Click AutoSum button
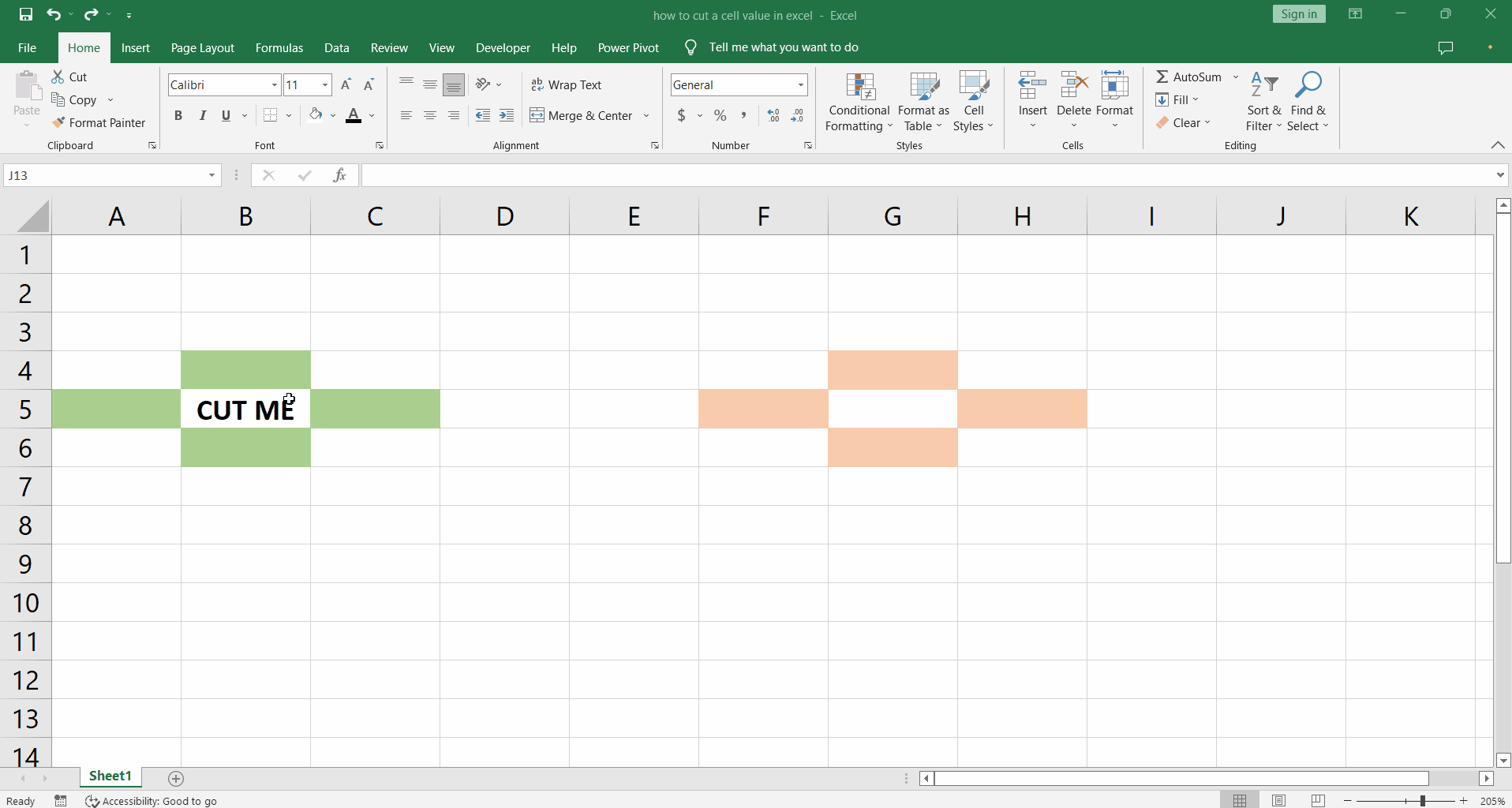Viewport: 1512px width, 808px height. click(1188, 77)
